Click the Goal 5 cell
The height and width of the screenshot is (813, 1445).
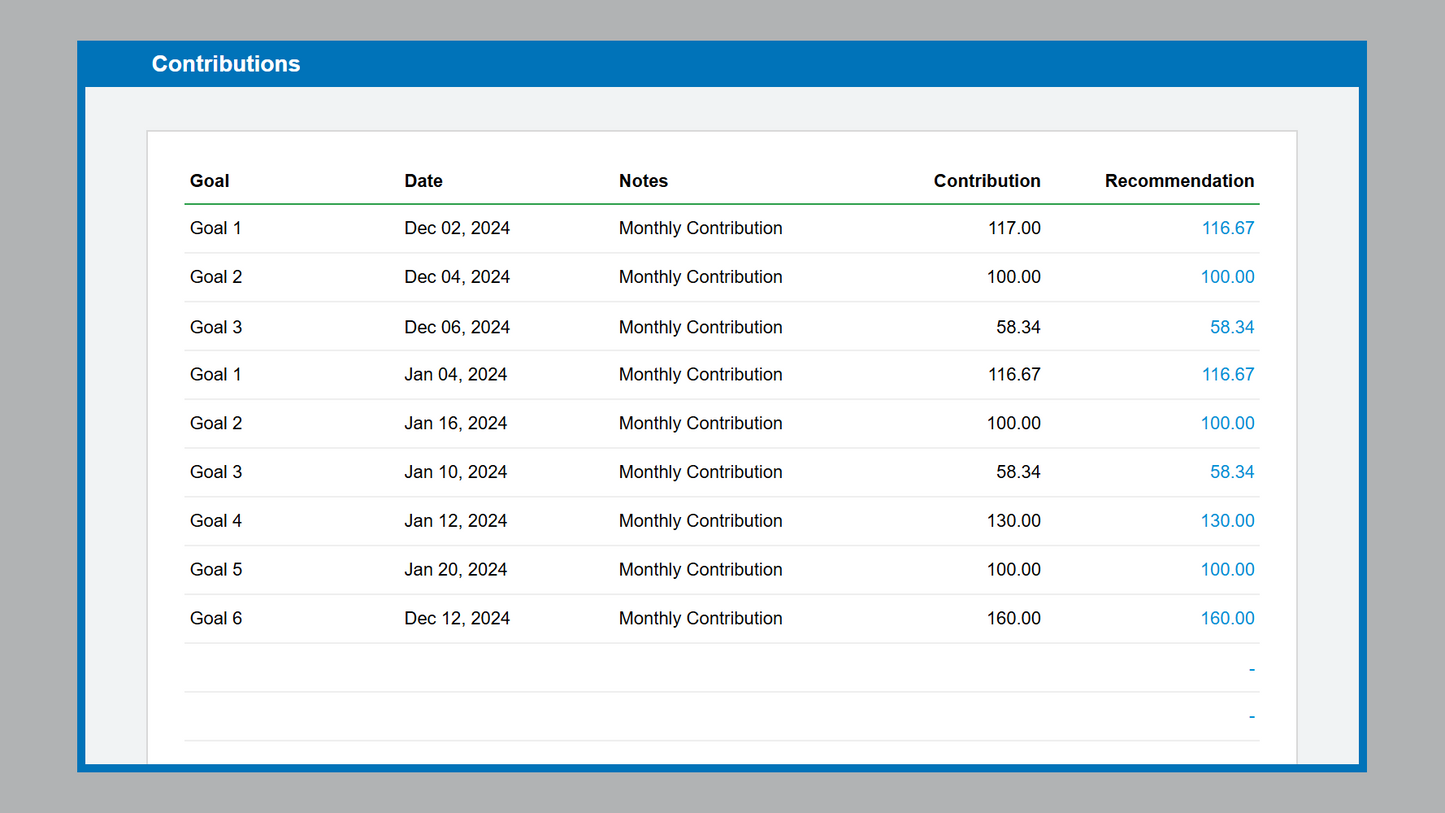pyautogui.click(x=216, y=570)
